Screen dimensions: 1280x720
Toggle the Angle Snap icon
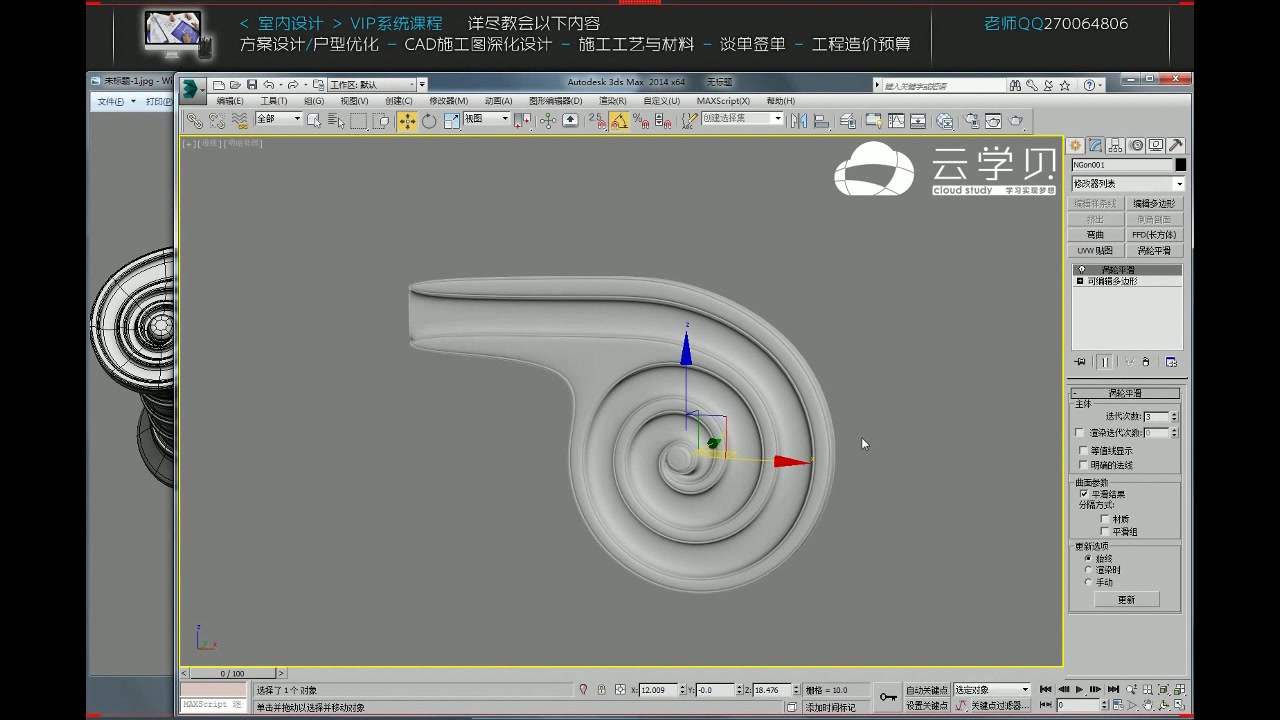[x=620, y=121]
